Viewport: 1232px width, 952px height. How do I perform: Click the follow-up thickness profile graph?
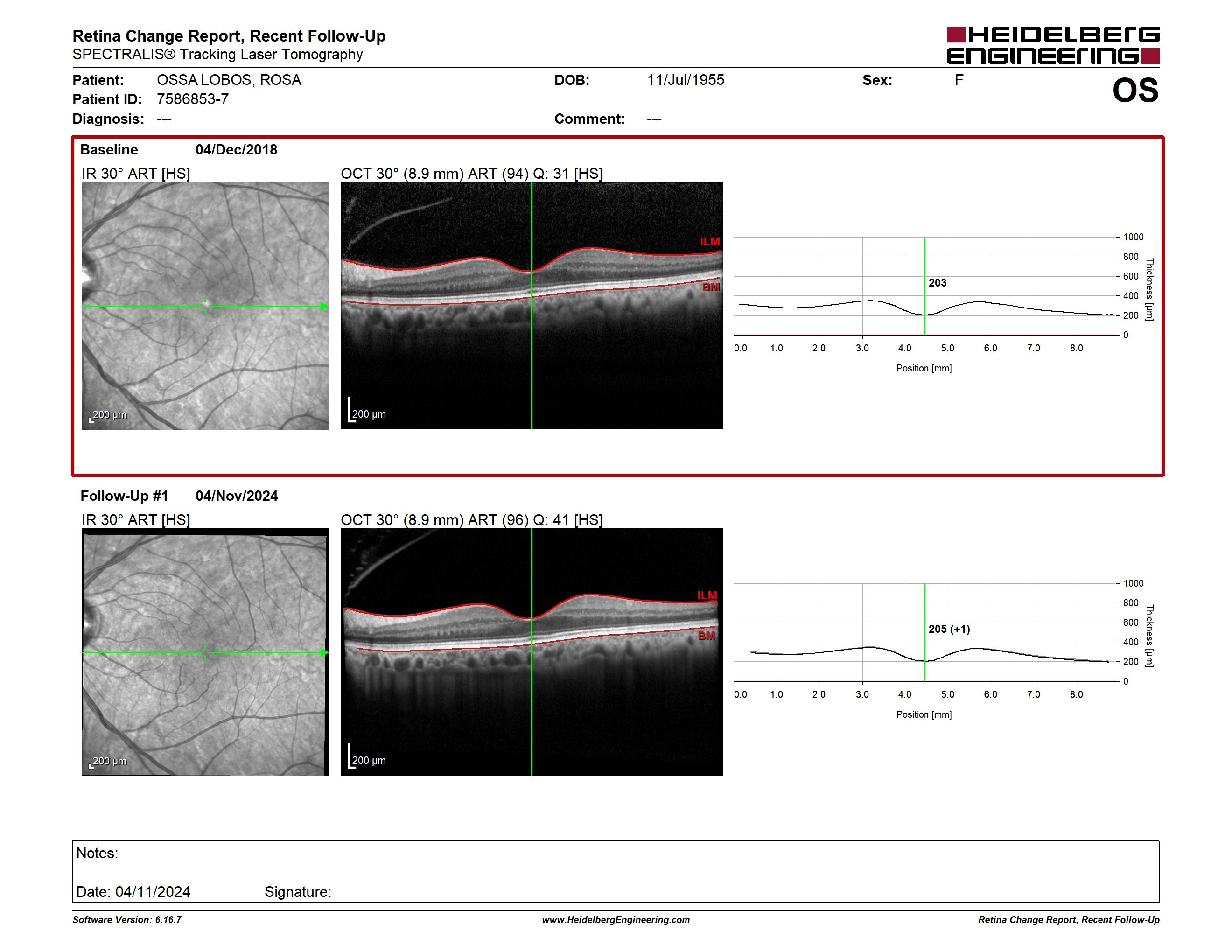pos(925,632)
